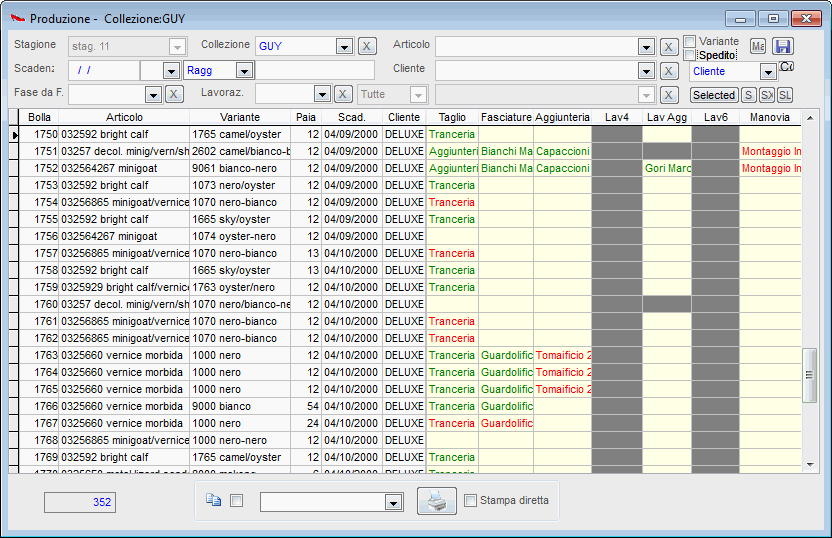The image size is (832, 538).
Task: Click the 352 count field
Action: click(80, 502)
